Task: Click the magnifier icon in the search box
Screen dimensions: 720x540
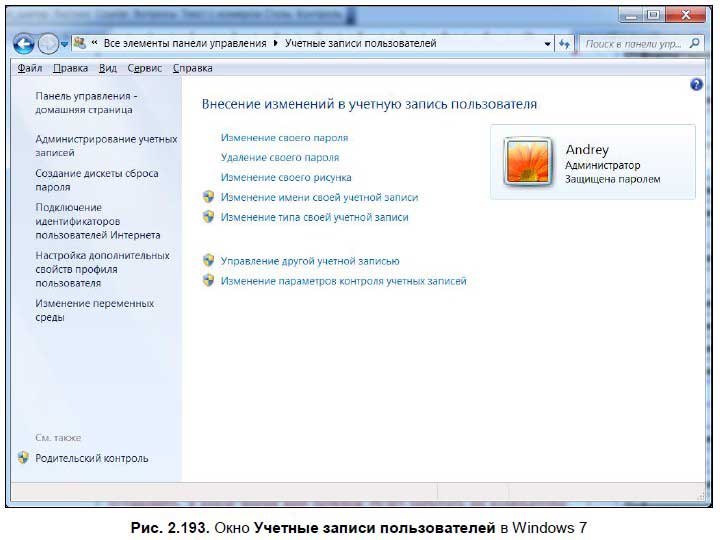Action: pyautogui.click(x=695, y=44)
